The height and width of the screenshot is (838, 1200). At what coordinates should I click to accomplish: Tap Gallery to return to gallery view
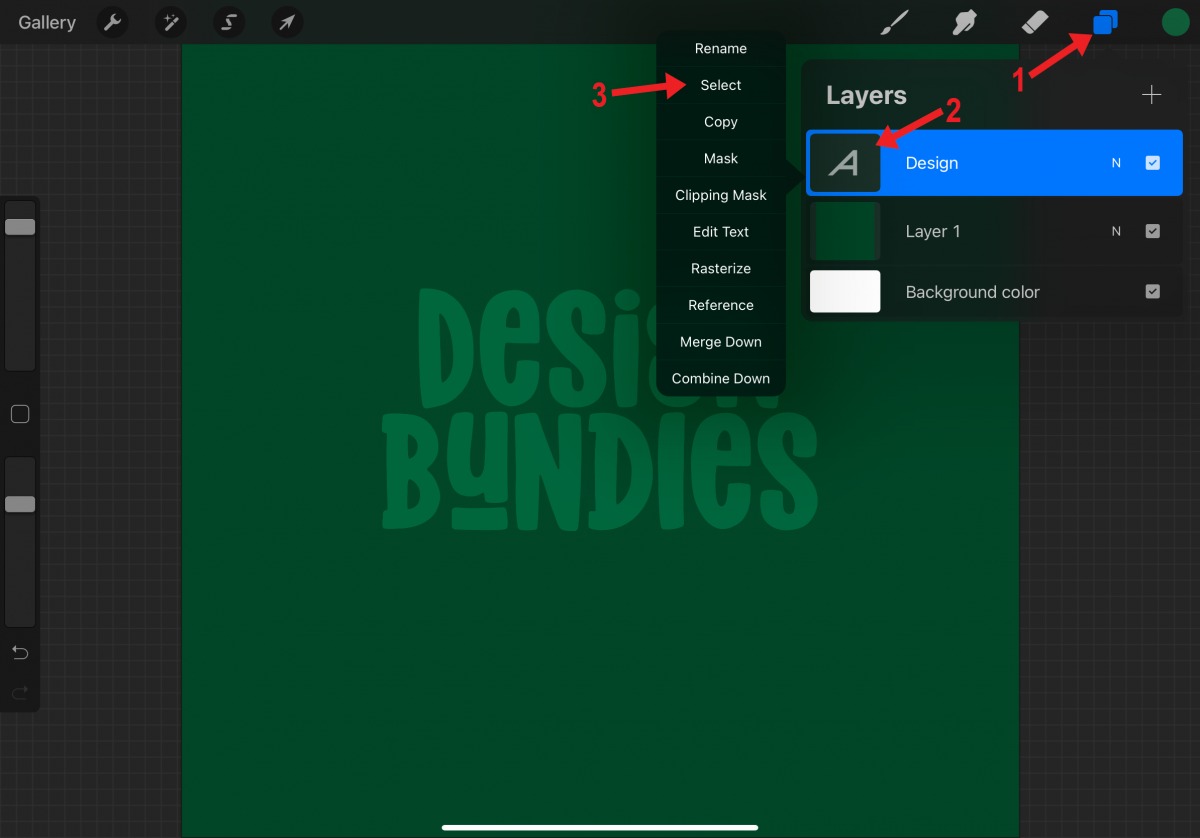coord(46,22)
